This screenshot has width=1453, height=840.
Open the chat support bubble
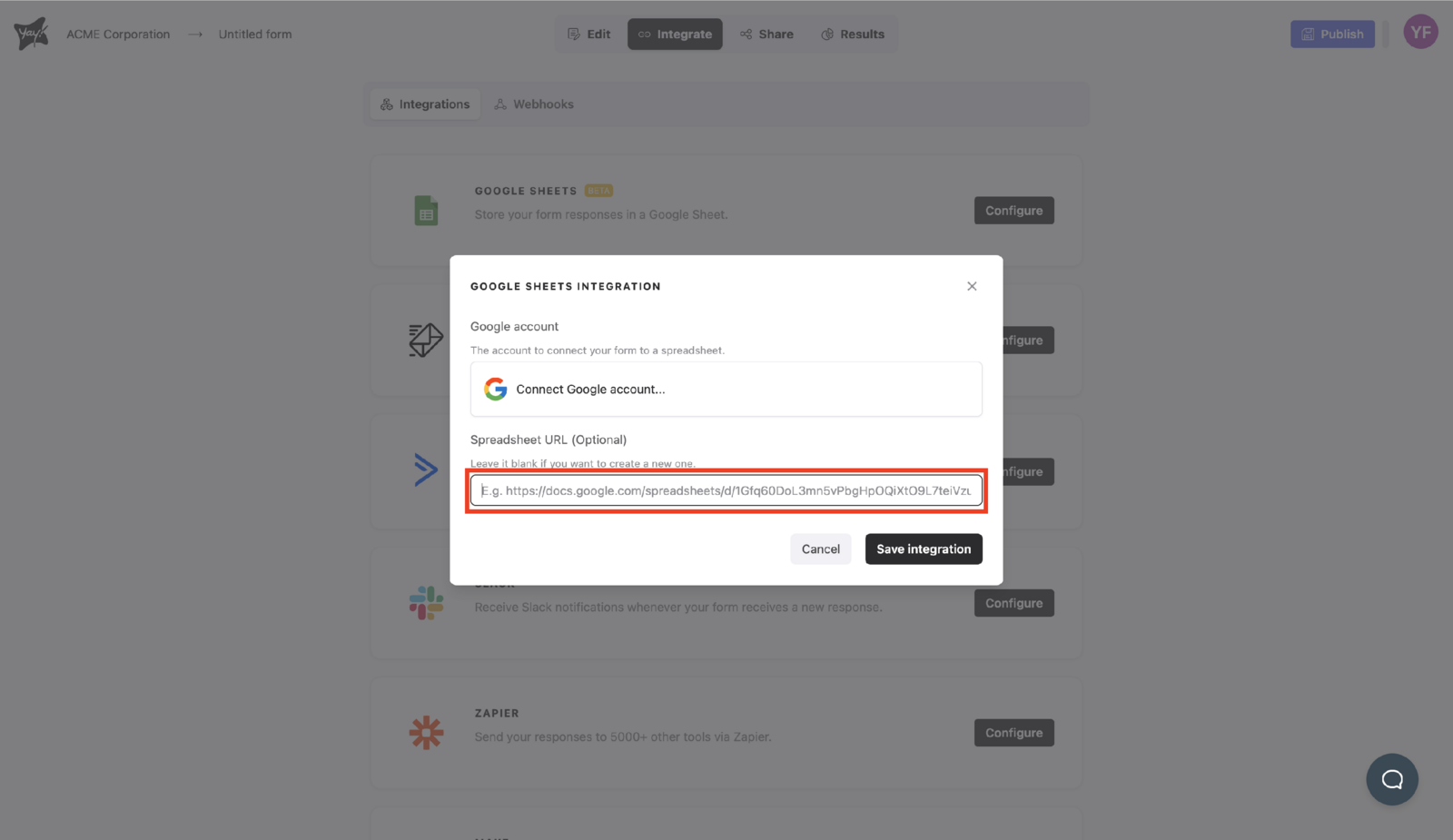pos(1391,779)
